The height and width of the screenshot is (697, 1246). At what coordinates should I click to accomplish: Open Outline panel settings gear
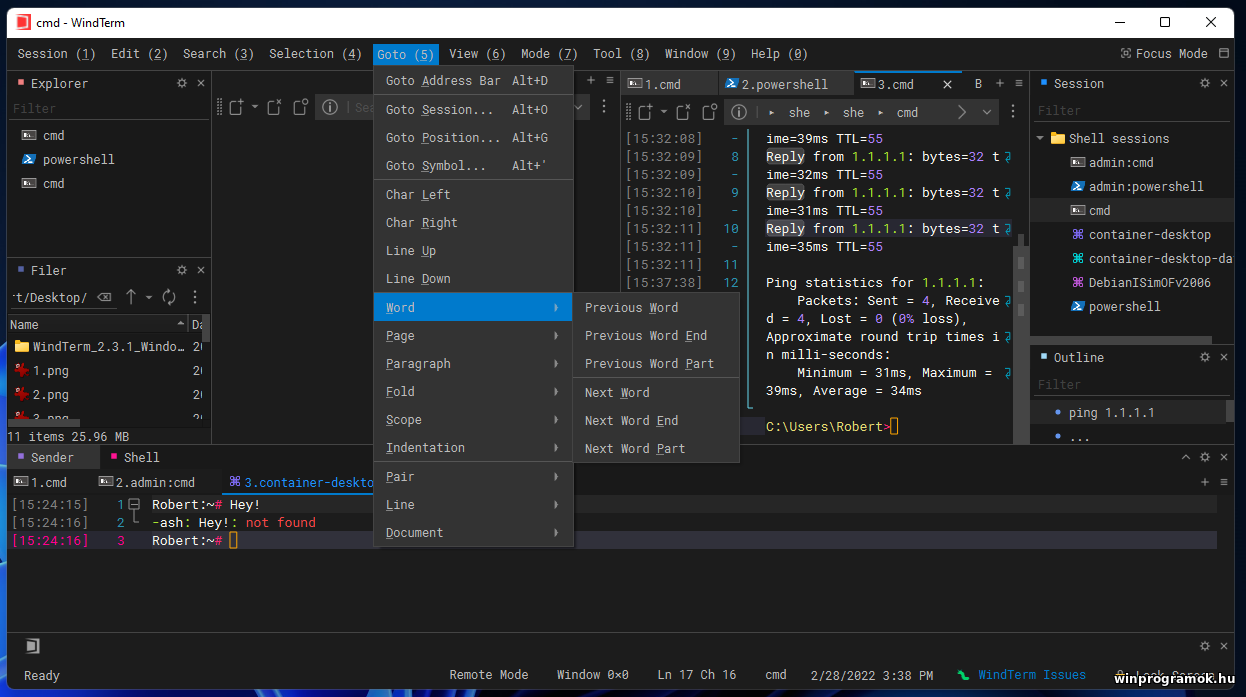pyautogui.click(x=1205, y=357)
